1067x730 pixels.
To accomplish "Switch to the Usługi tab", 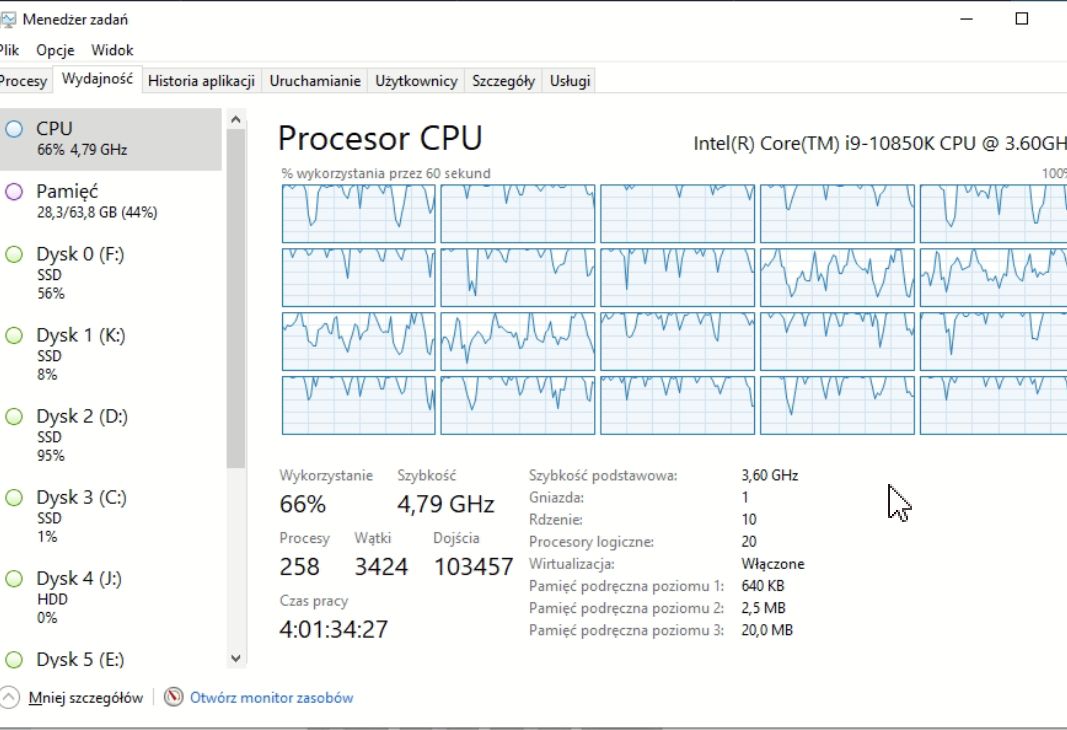I will click(570, 81).
